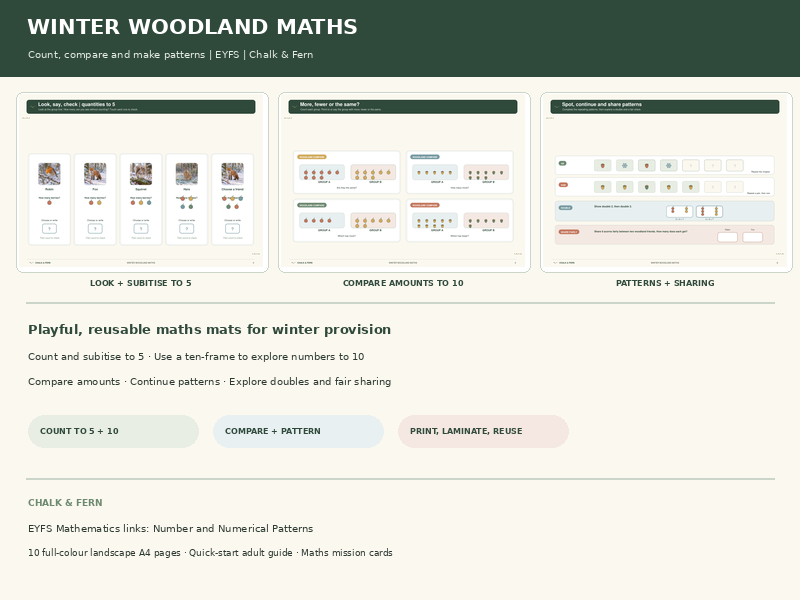Click the Squirrel photo in first preview
The height and width of the screenshot is (600, 800).
(x=141, y=174)
